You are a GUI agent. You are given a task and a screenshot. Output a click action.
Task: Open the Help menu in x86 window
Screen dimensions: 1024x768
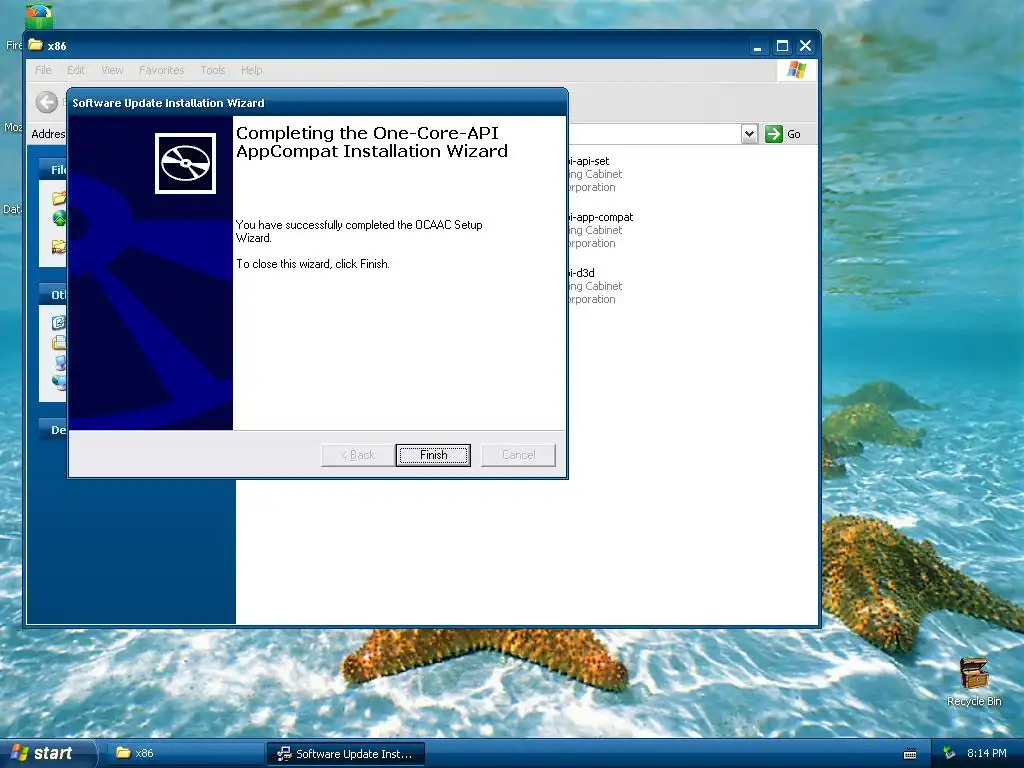[251, 70]
